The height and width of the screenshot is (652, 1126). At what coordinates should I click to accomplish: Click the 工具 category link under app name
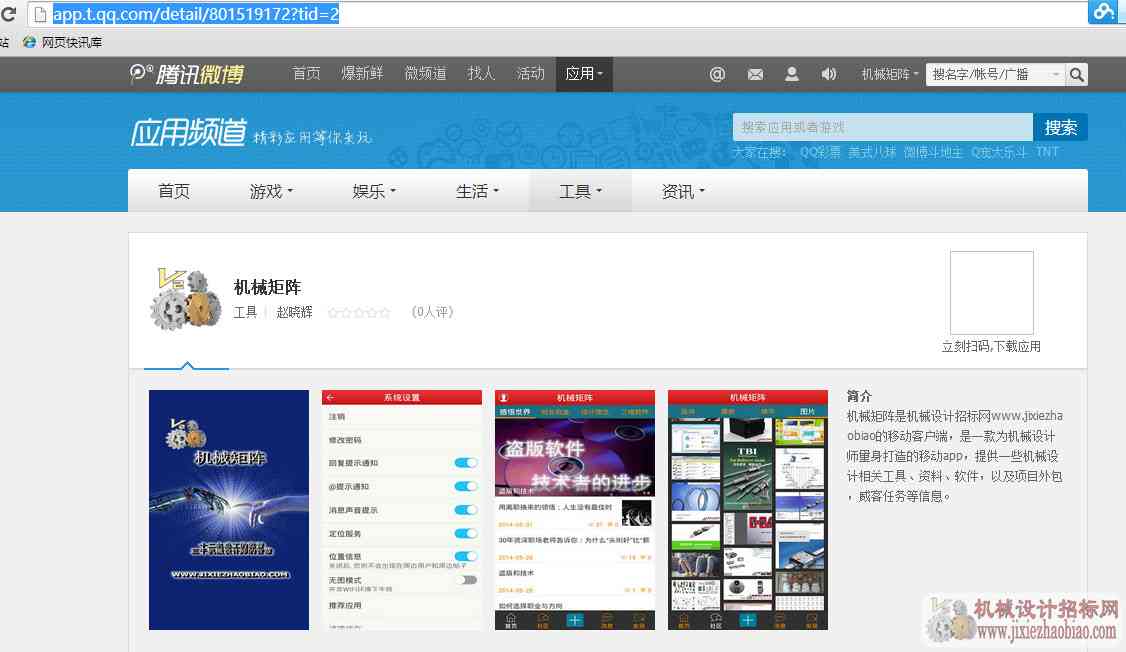(x=245, y=312)
